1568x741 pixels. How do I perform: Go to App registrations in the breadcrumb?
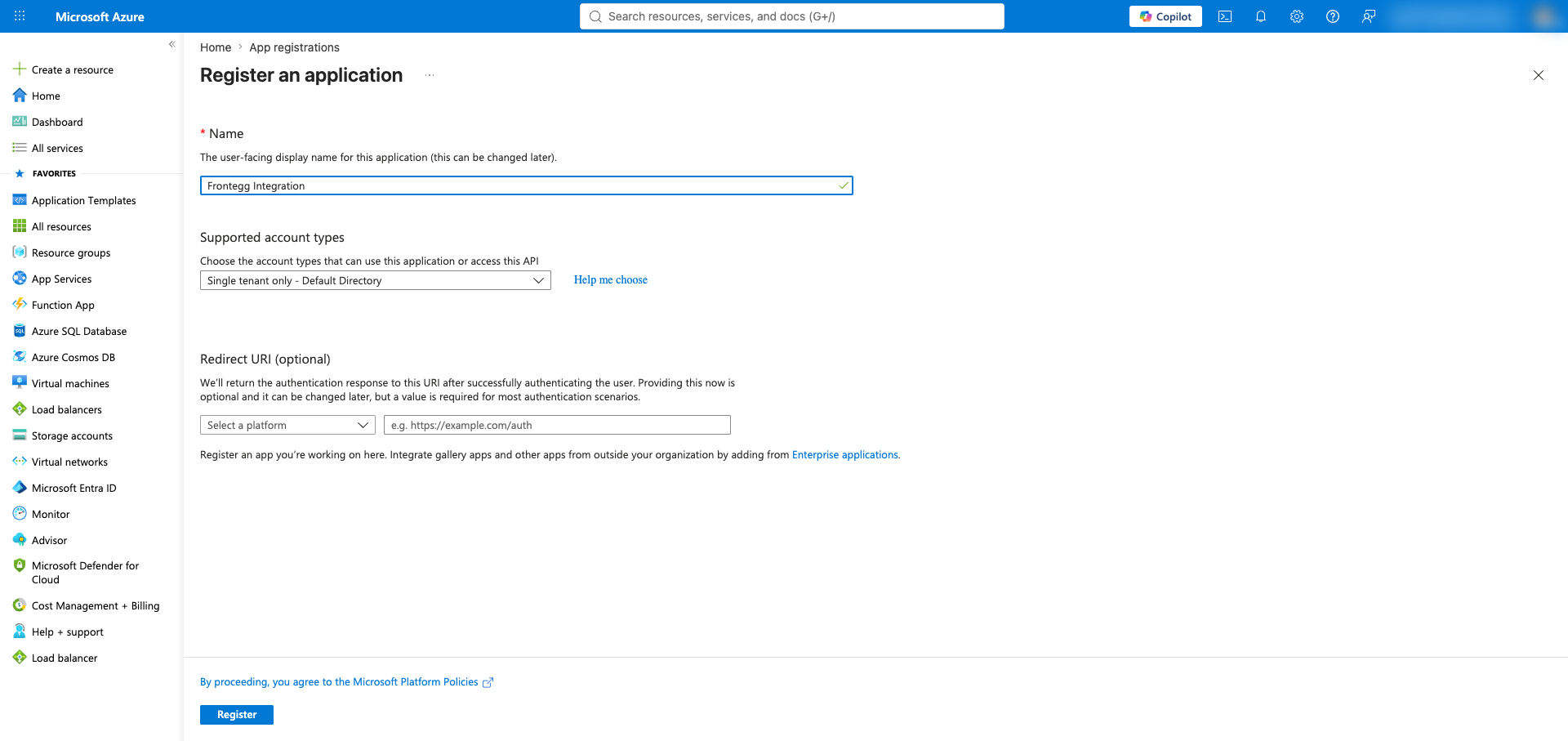294,47
